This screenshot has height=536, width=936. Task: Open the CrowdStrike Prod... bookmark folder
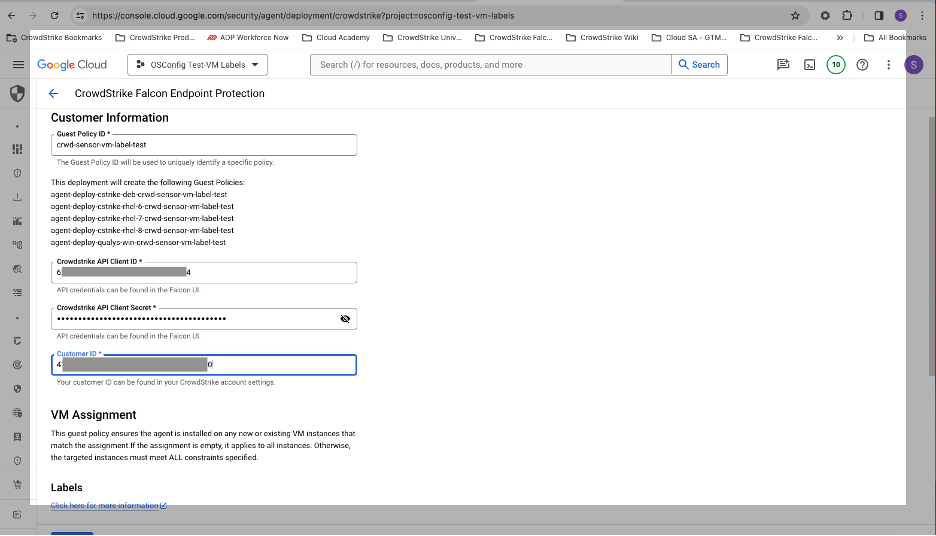(x=155, y=38)
